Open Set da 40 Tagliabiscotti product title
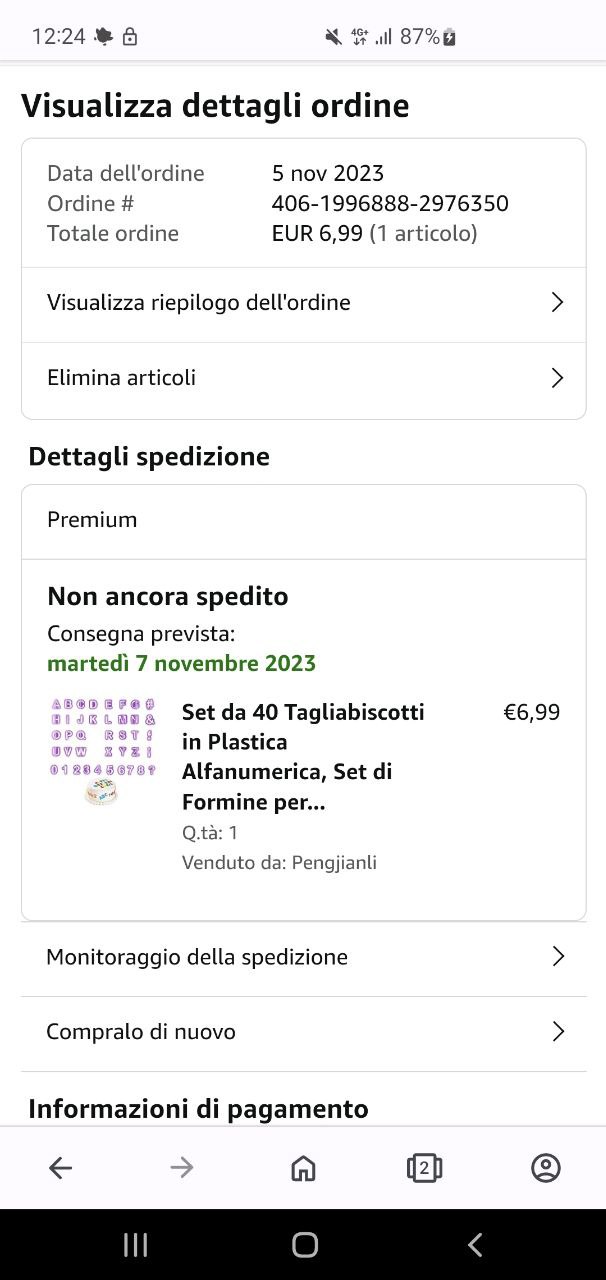This screenshot has height=1280, width=606. coord(303,757)
